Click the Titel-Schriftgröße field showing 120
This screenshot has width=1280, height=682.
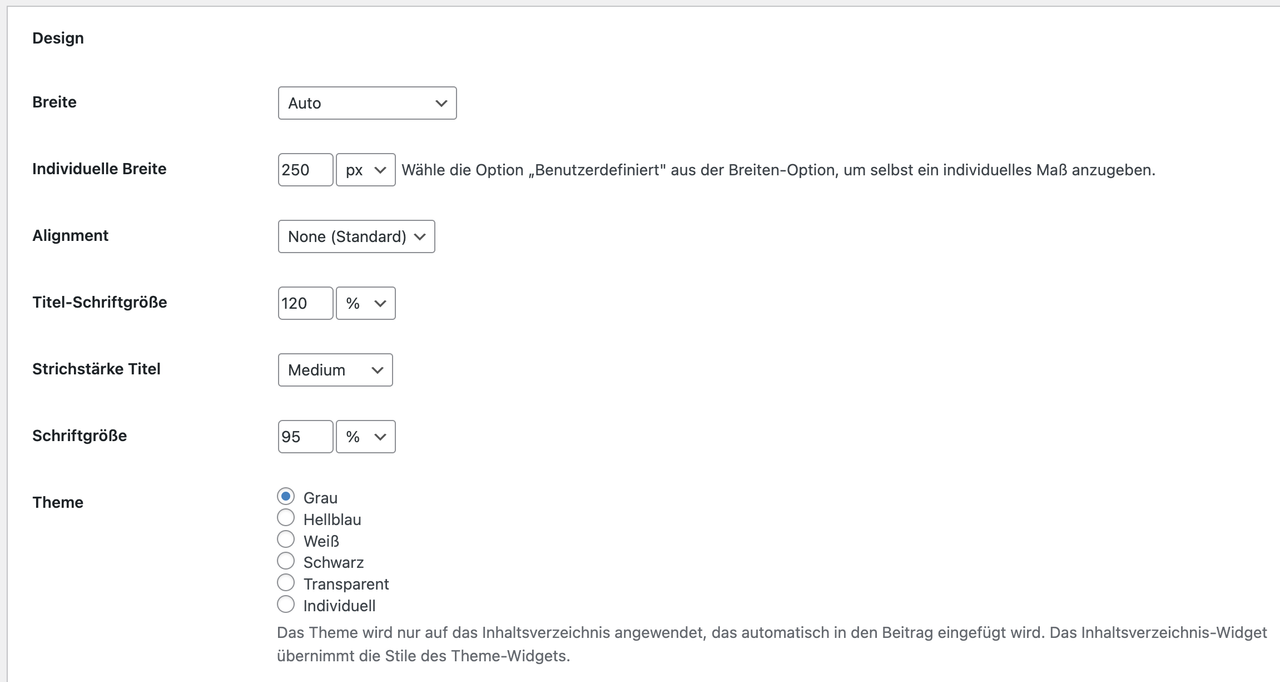pos(305,303)
